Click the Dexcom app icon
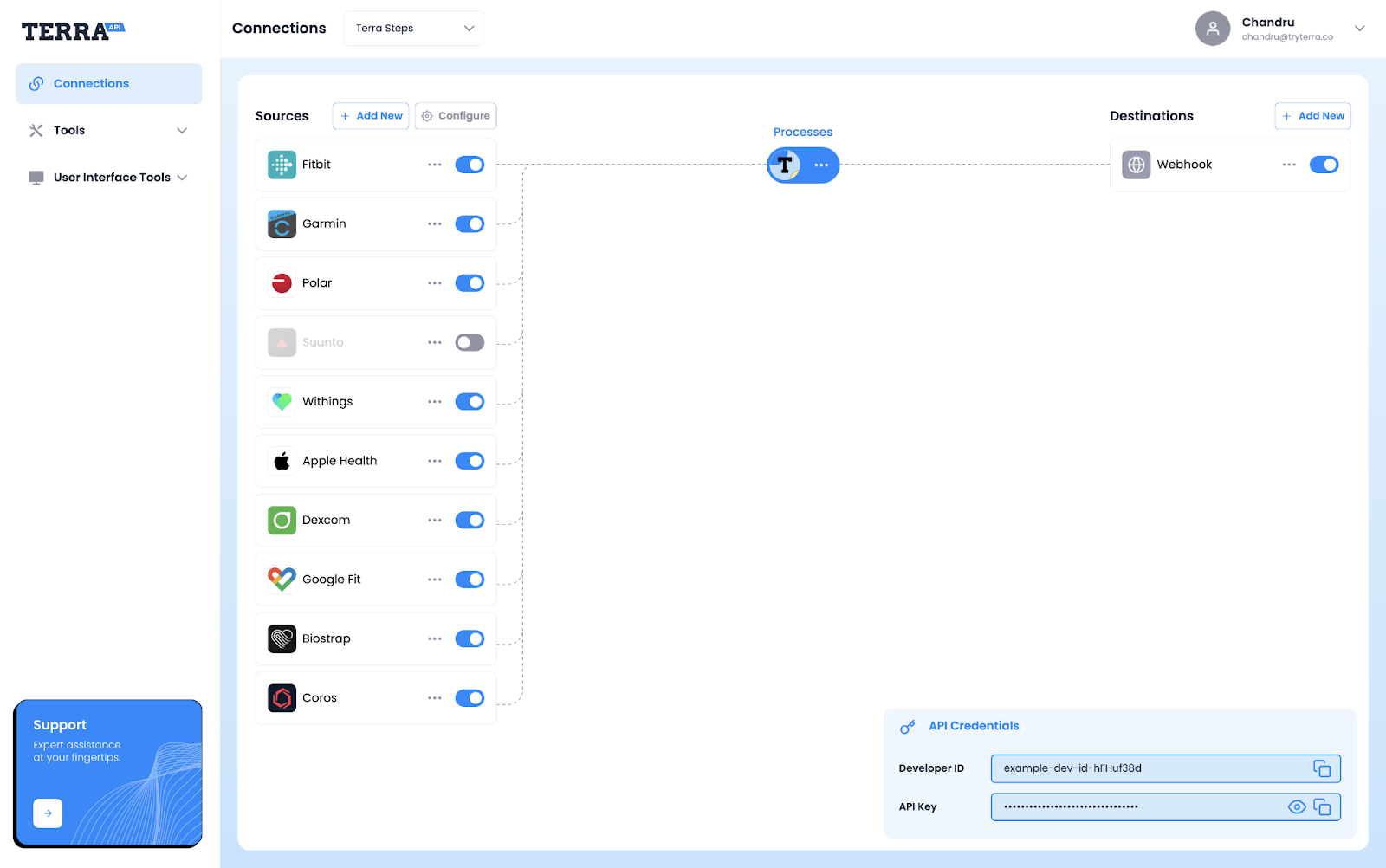 point(281,520)
